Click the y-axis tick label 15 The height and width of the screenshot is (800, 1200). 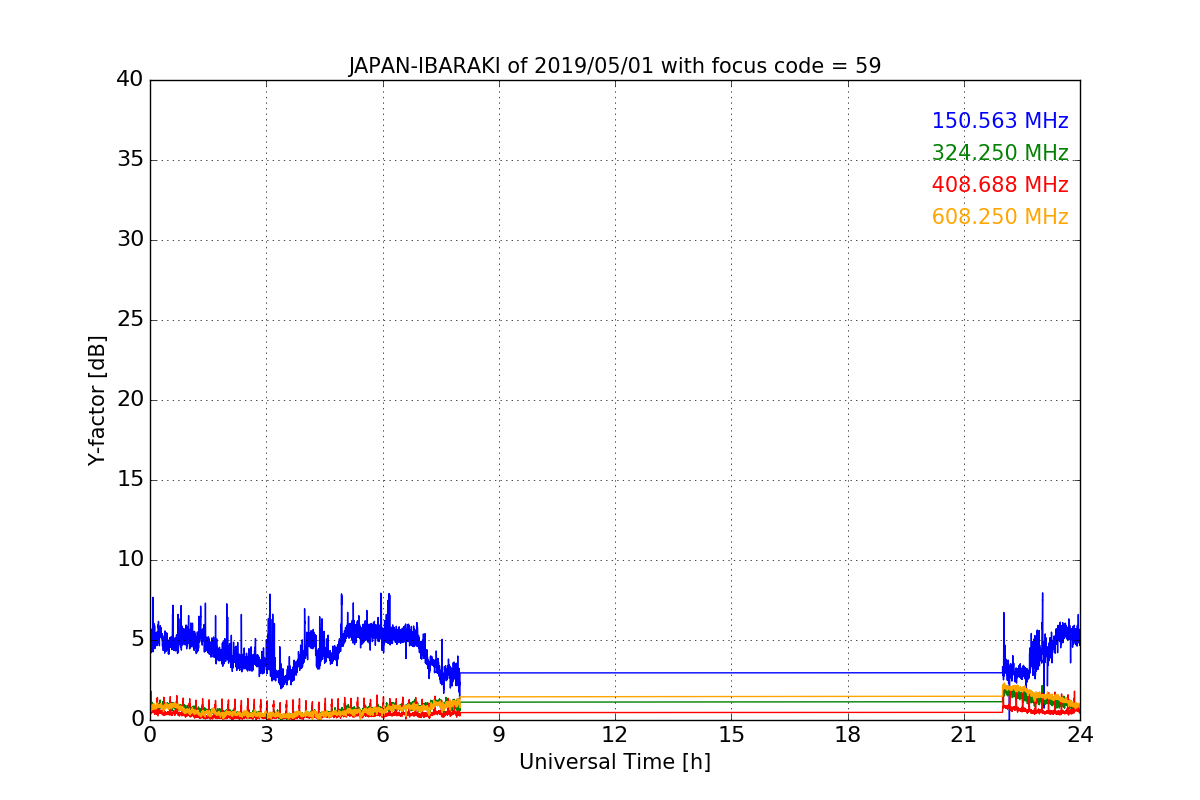130,479
